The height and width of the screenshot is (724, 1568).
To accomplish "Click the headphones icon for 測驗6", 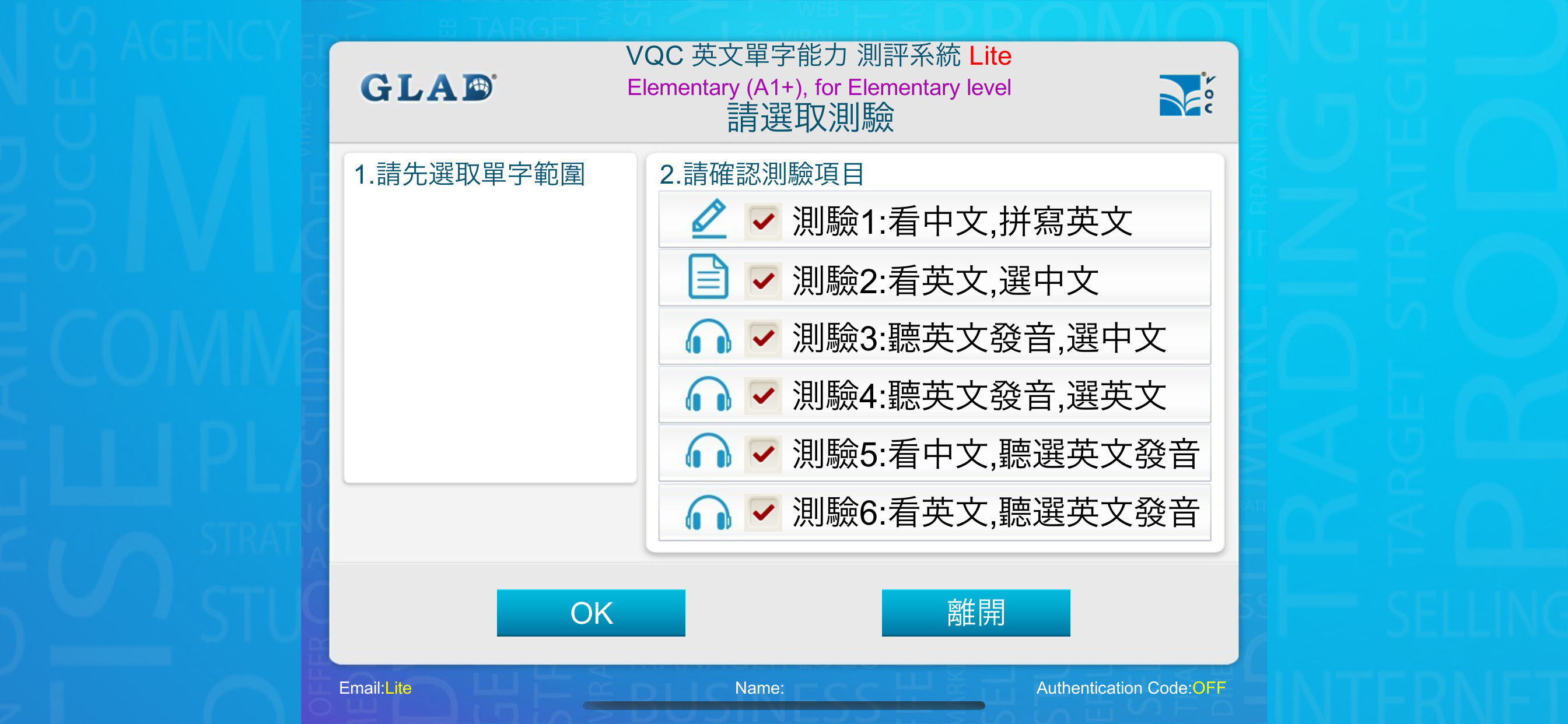I will click(x=708, y=512).
